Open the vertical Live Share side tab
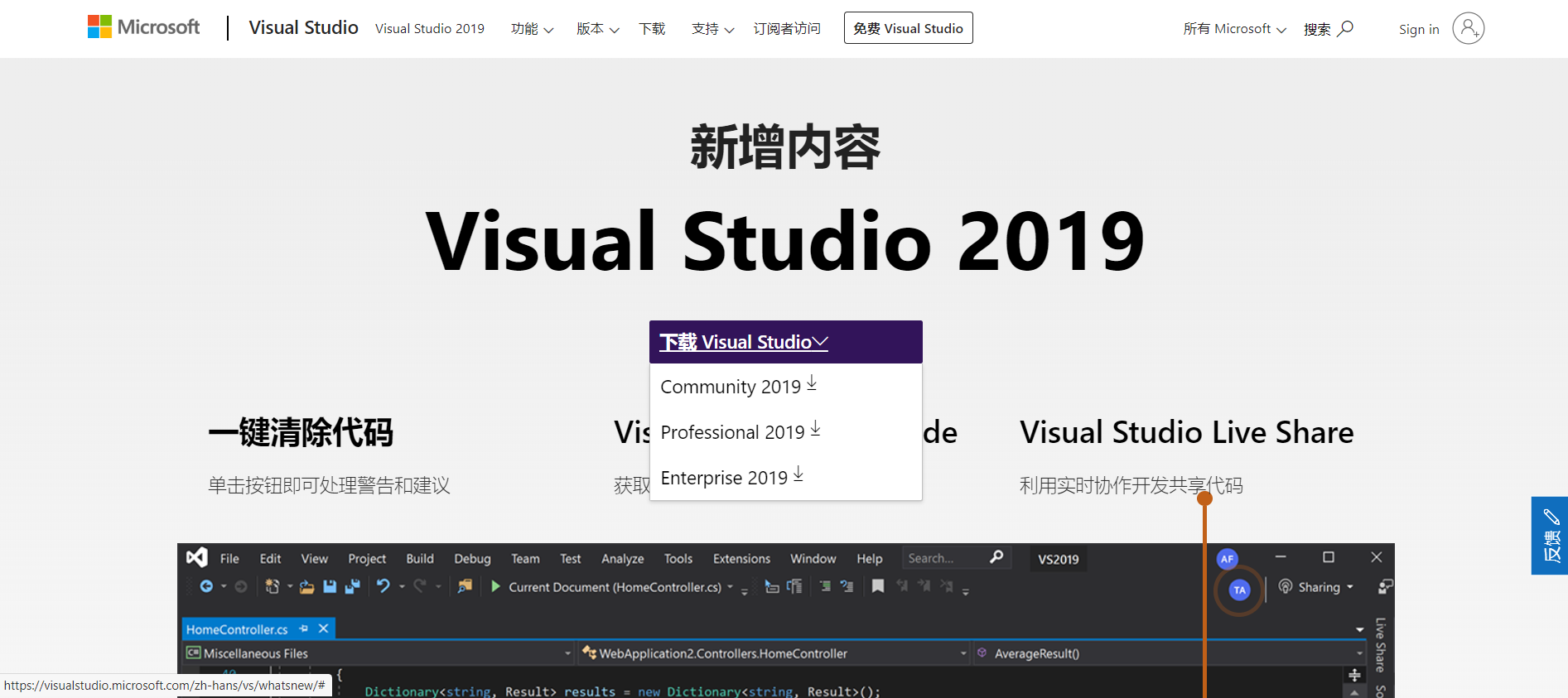The image size is (1568, 698). pyautogui.click(x=1380, y=645)
